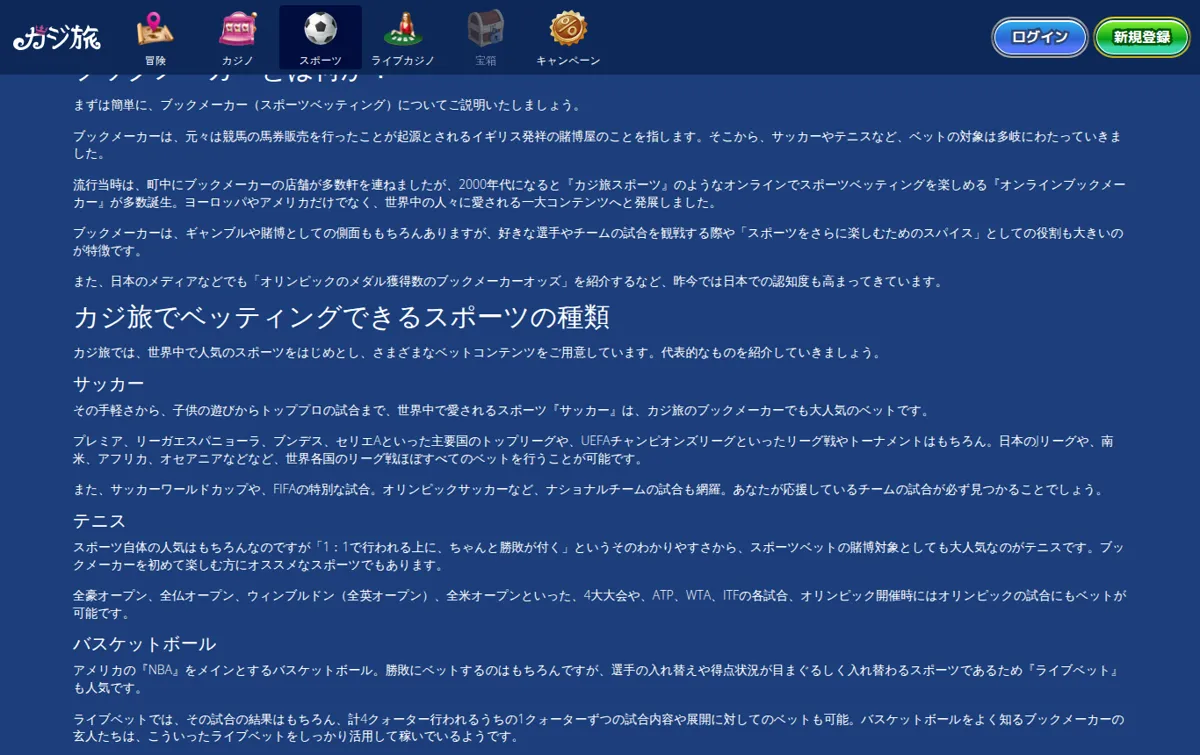Click the ログイン button
This screenshot has height=755, width=1200.
click(1040, 37)
